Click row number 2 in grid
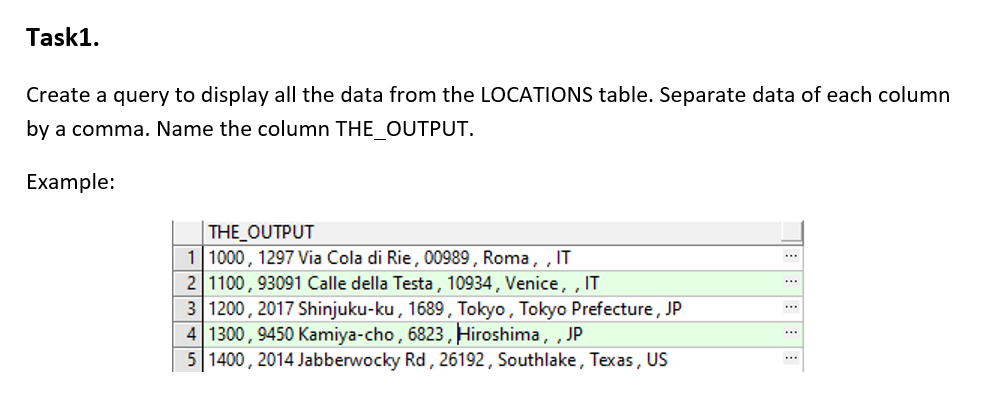 tap(188, 283)
